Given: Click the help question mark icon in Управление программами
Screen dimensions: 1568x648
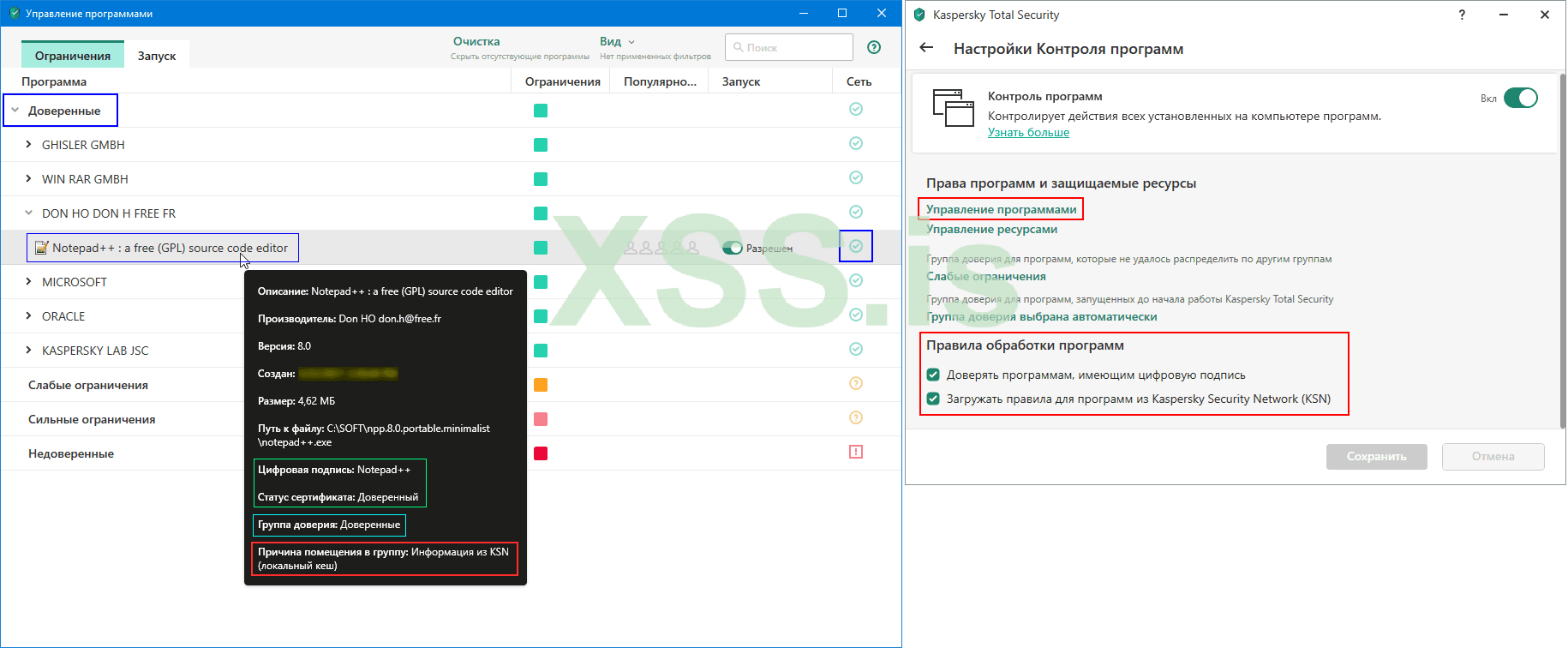Looking at the screenshot, I should [874, 47].
